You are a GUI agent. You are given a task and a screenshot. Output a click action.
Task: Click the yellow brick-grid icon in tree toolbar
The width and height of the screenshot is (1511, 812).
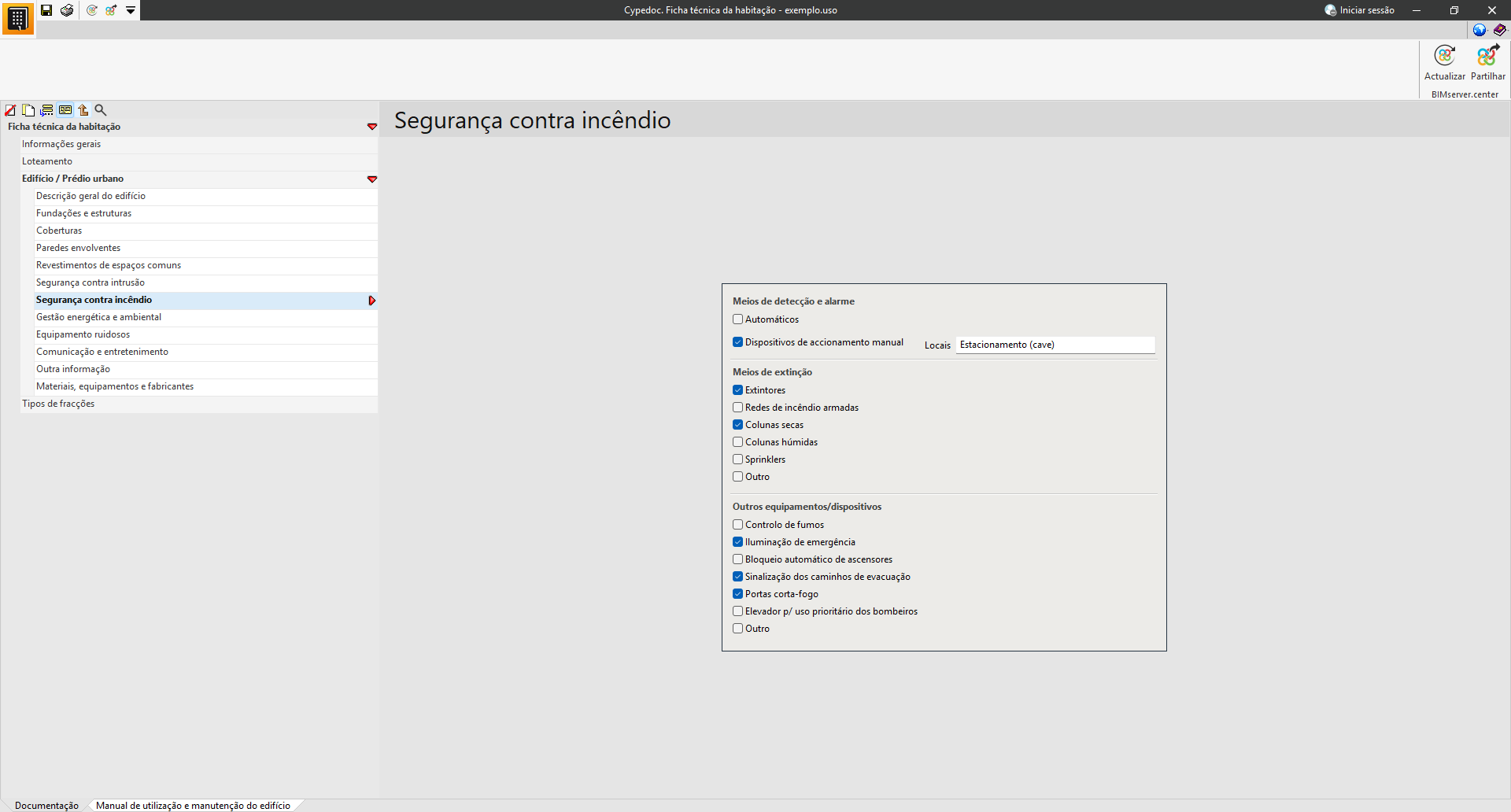tap(65, 110)
